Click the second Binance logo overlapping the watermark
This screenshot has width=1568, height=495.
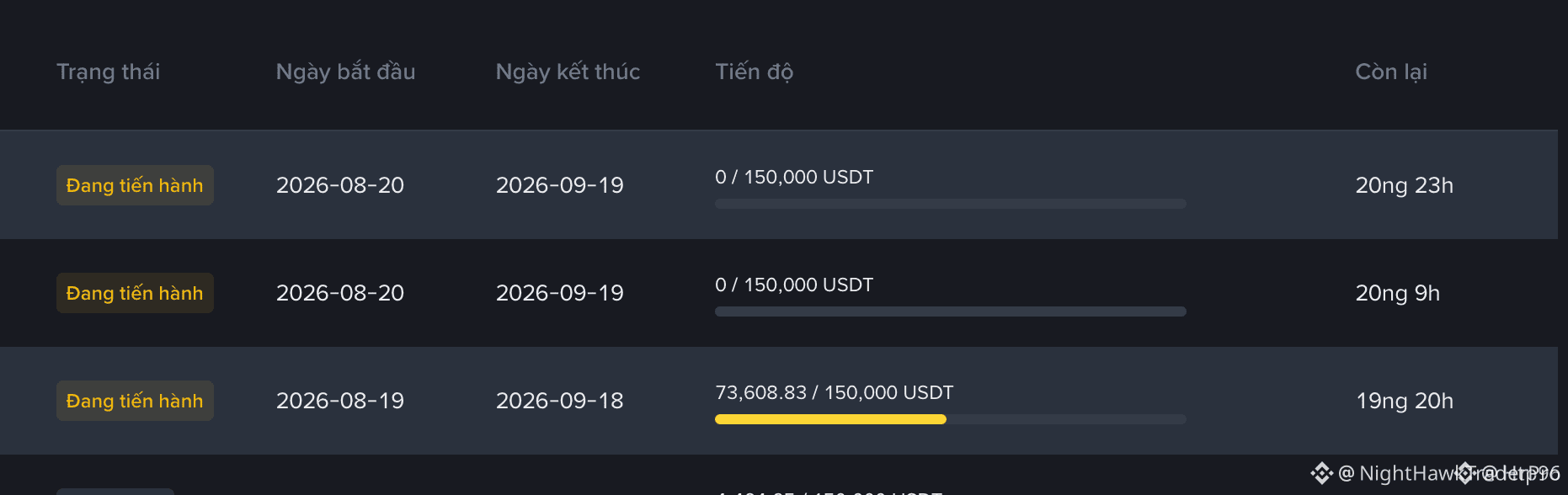[x=1466, y=473]
